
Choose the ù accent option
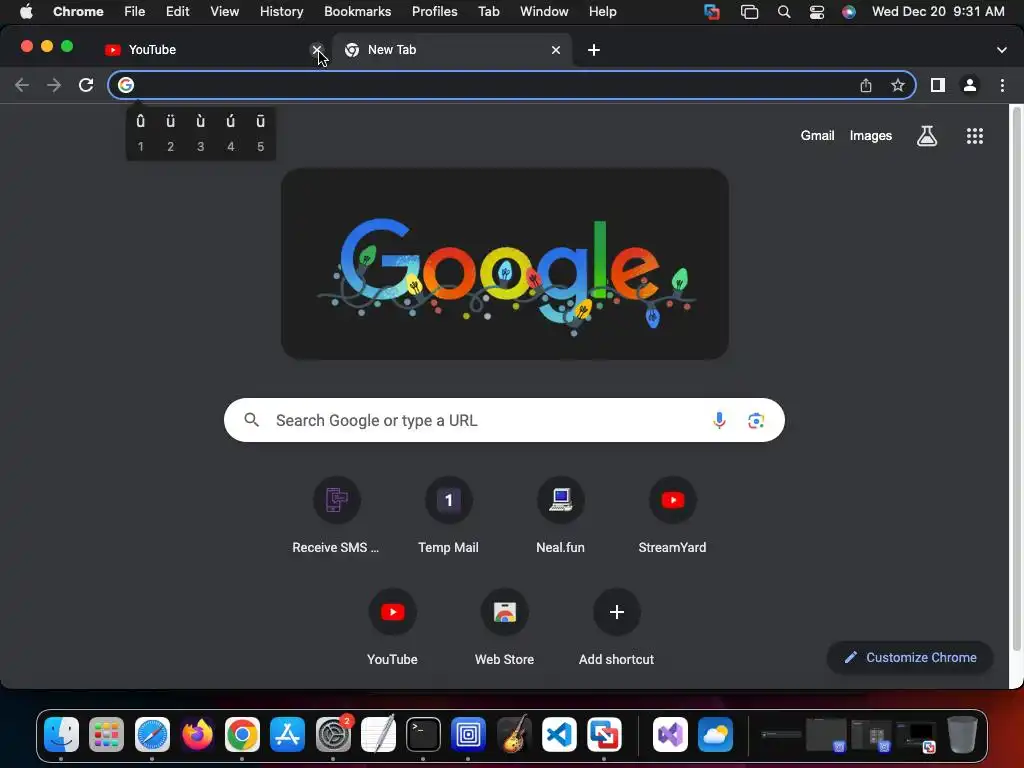tap(200, 133)
